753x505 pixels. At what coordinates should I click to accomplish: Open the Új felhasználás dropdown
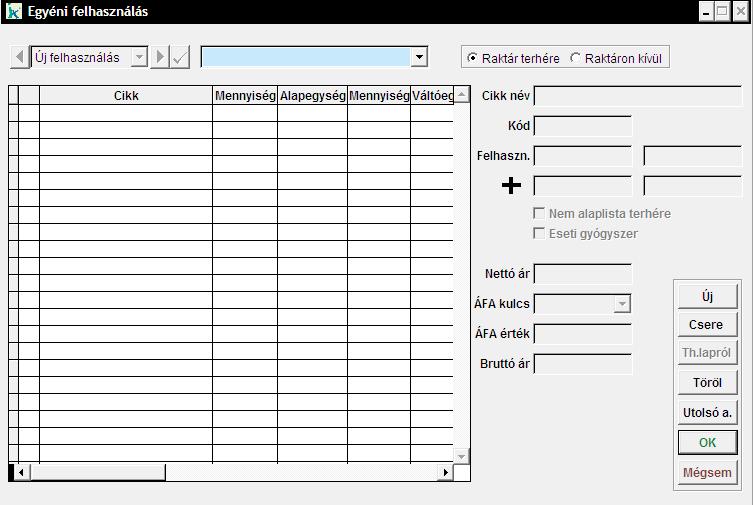[139, 58]
